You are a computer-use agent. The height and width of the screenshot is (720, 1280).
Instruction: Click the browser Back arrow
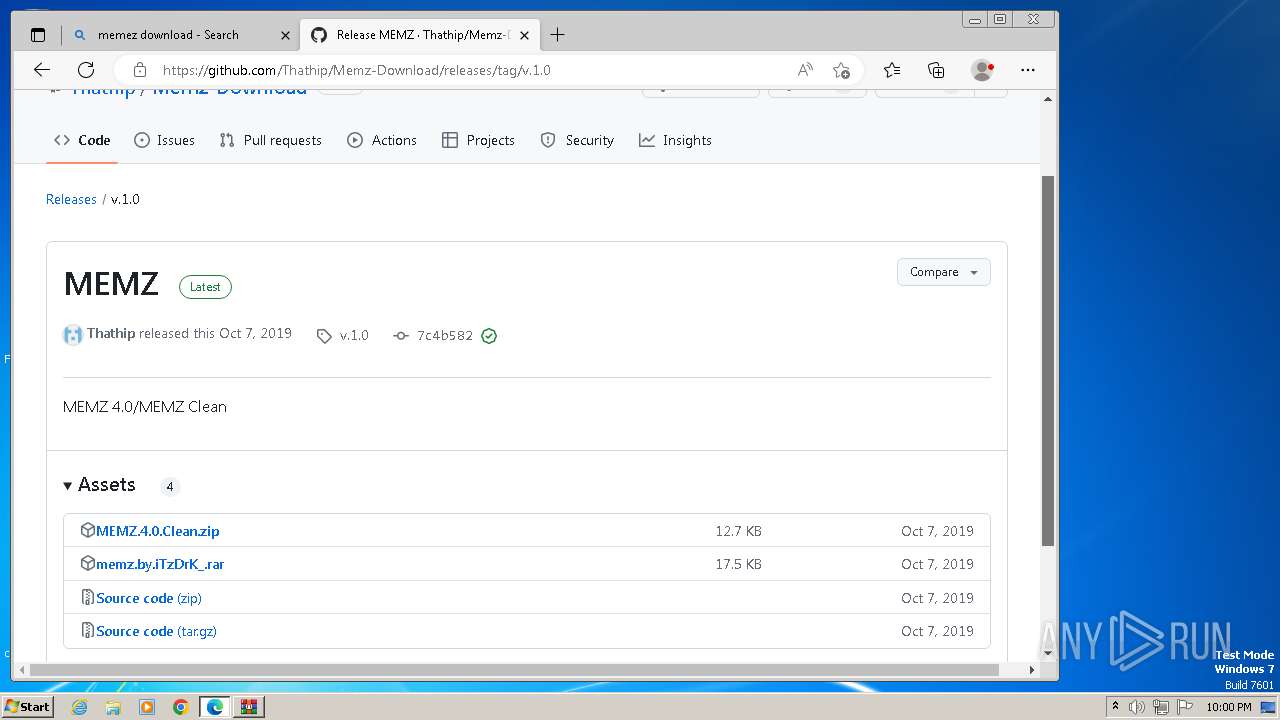[x=41, y=70]
